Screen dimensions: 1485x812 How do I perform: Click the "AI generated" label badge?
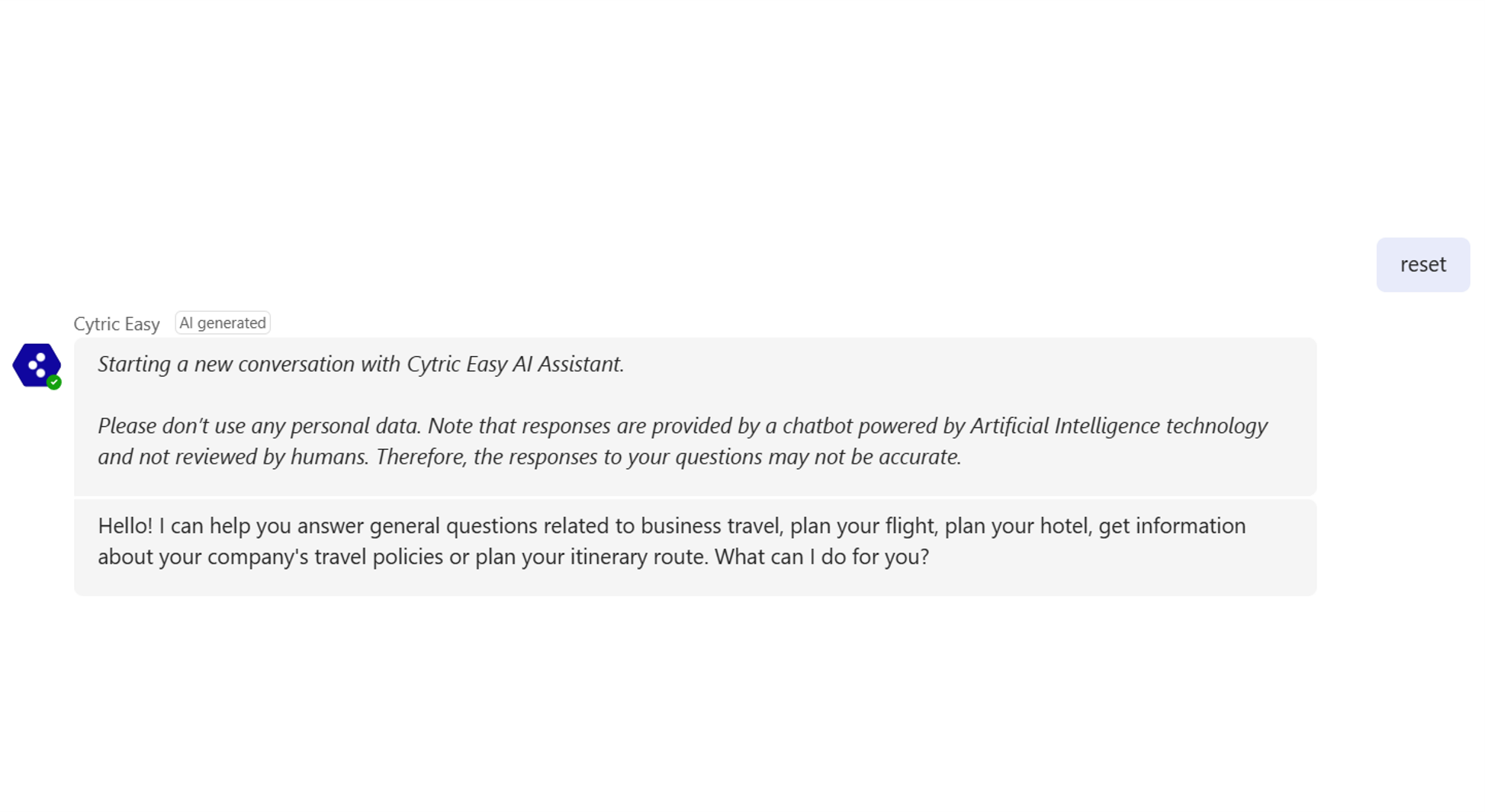(223, 323)
